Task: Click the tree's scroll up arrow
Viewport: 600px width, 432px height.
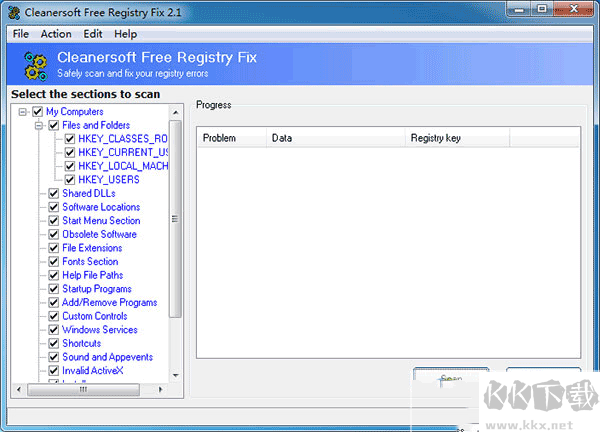Action: pos(176,112)
